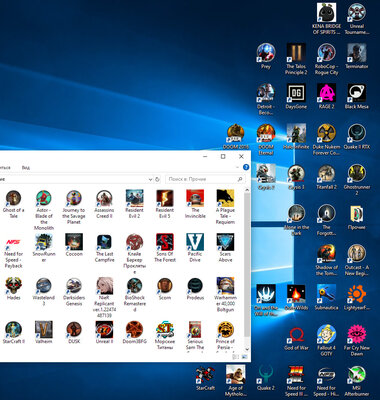Click the Explorer search field Поиск в: Прочие

pos(205,179)
